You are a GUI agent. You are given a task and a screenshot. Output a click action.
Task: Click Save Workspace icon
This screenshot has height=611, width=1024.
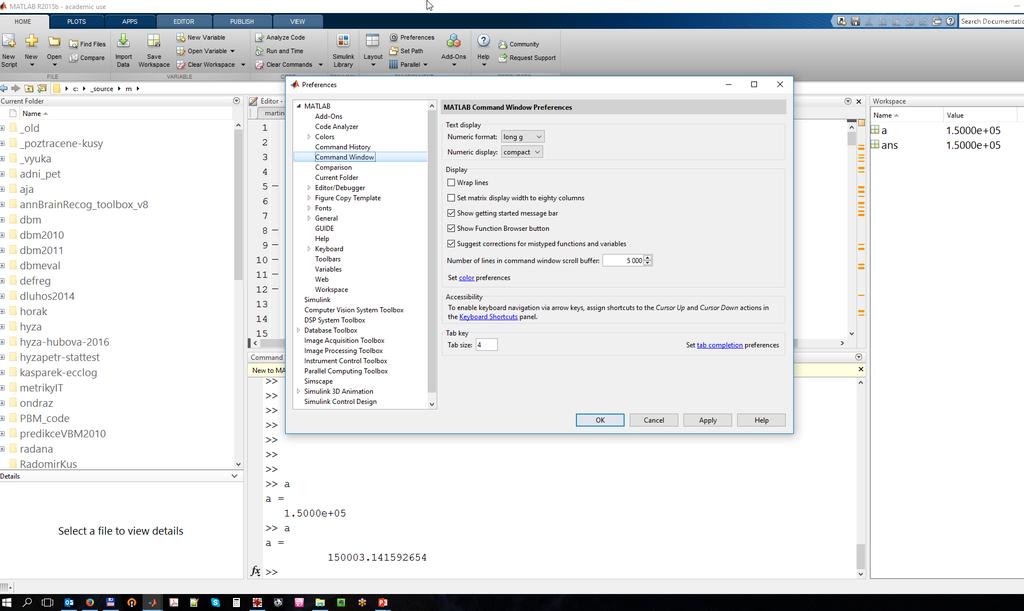[153, 41]
